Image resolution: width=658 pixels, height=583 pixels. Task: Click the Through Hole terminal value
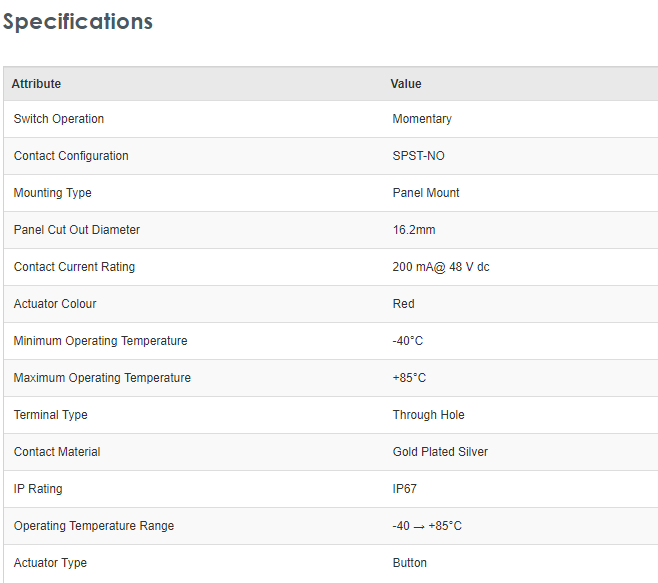pos(428,415)
